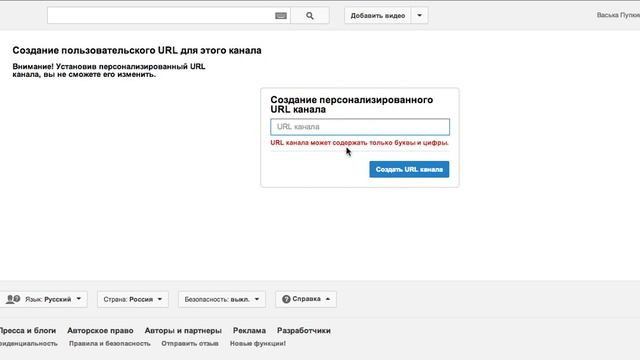This screenshot has width=640, height=360.
Task: Click the Создать URL канала button
Action: (x=409, y=169)
